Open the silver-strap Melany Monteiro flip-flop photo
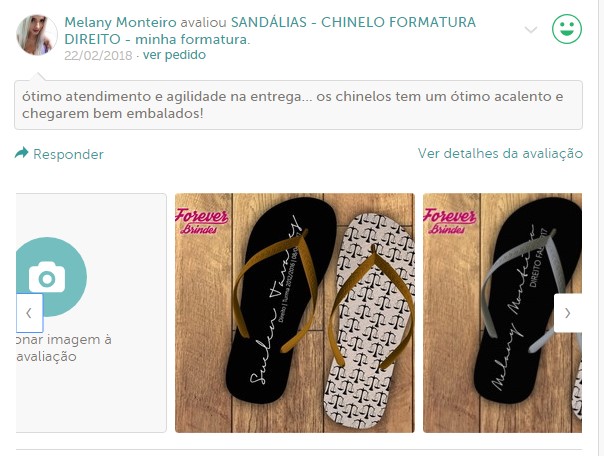Image resolution: width=604 pixels, height=456 pixels. point(502,313)
